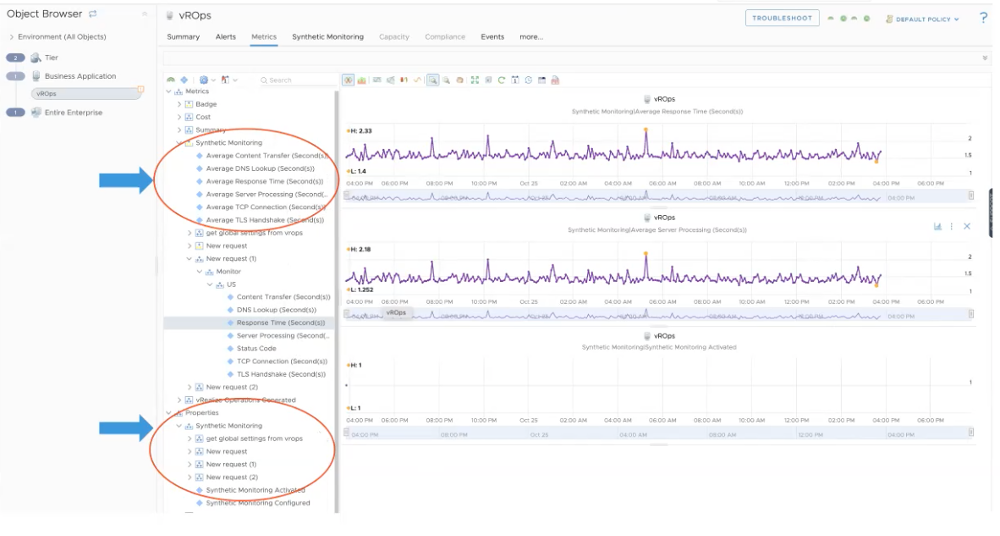Viewport: 1000px width, 536px height.
Task: Select 'Response Time (Second(s))' under US
Action: [x=281, y=323]
